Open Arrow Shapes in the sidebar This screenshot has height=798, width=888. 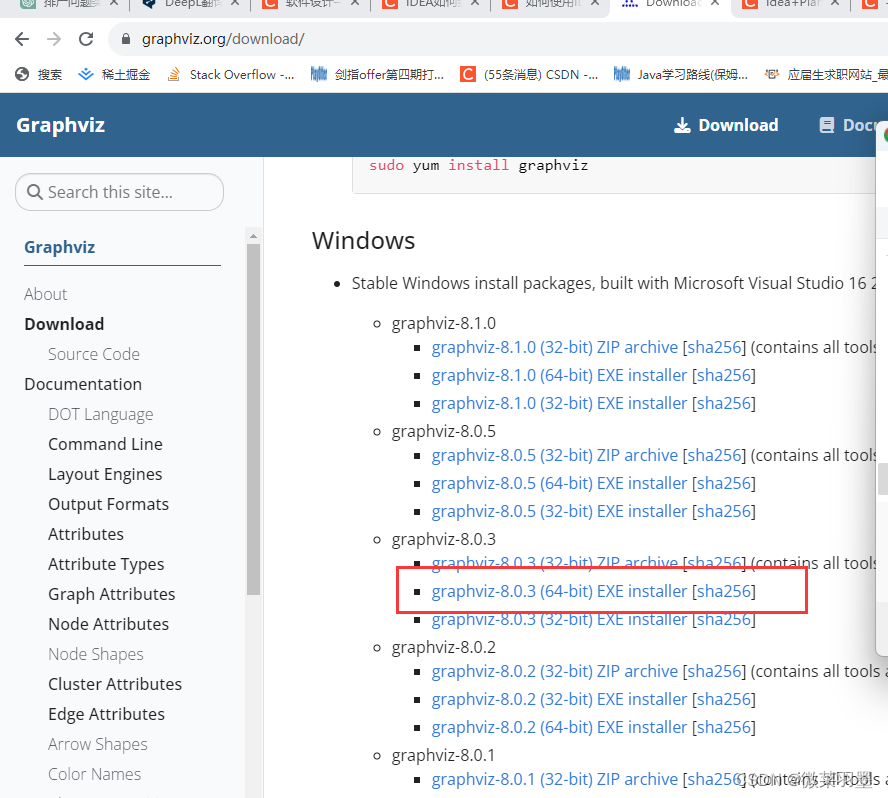click(97, 744)
